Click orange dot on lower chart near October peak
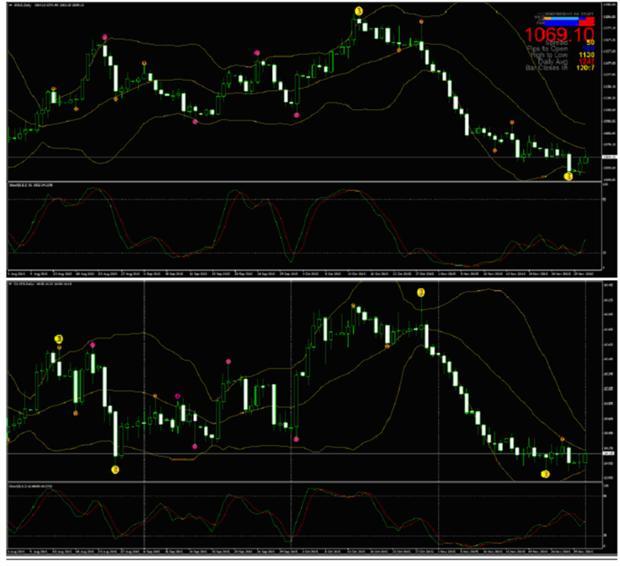This screenshot has height=566, width=620. (387, 346)
